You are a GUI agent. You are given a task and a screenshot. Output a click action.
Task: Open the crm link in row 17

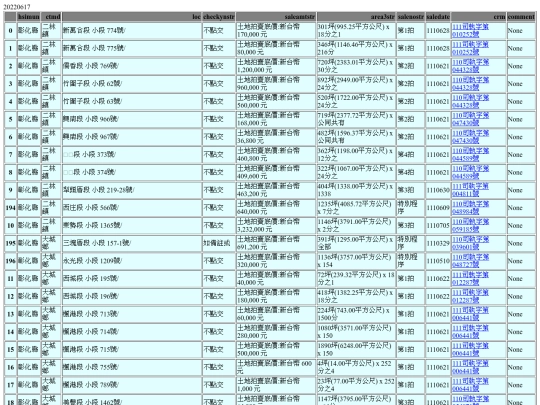[470, 385]
